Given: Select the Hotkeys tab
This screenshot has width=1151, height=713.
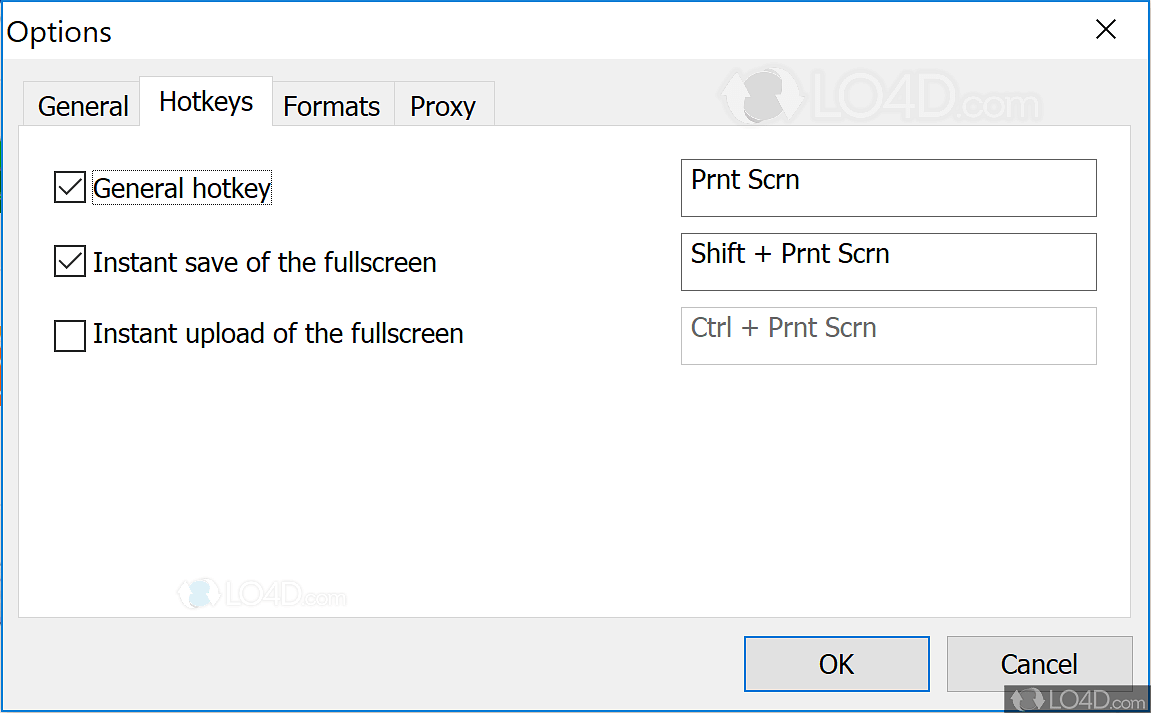Looking at the screenshot, I should [206, 102].
